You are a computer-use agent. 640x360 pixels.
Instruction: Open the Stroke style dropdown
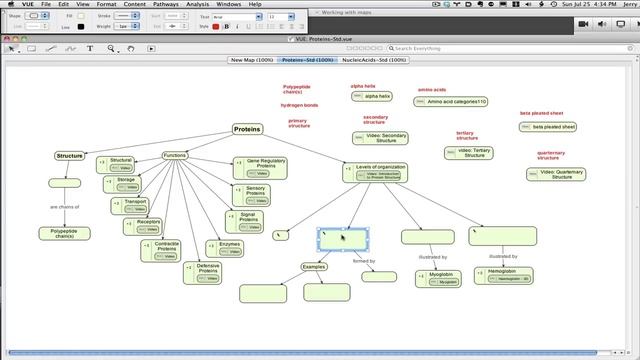(127, 16)
